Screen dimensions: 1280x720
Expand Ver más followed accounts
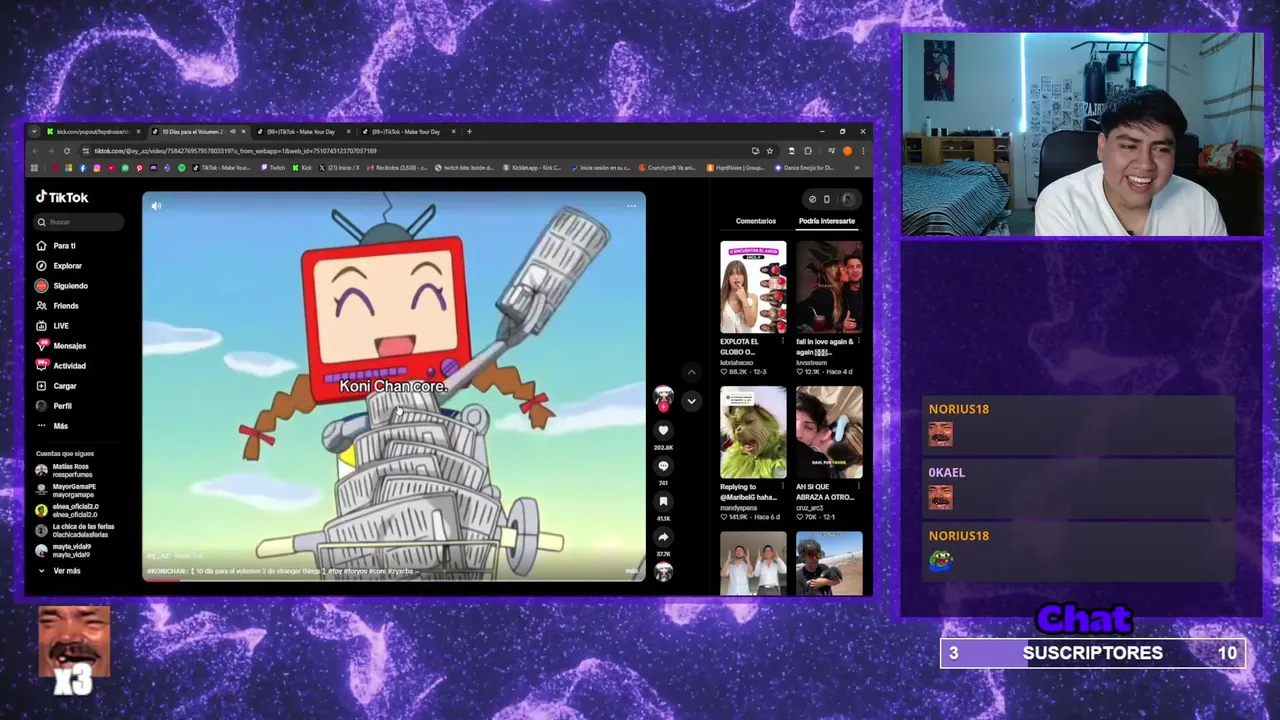(59, 571)
